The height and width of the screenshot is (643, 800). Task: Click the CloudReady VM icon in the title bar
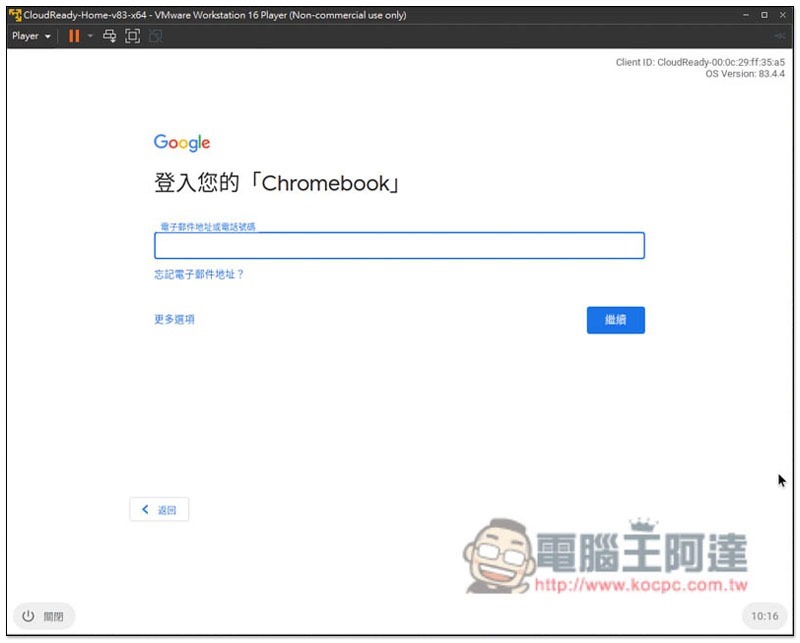15,15
